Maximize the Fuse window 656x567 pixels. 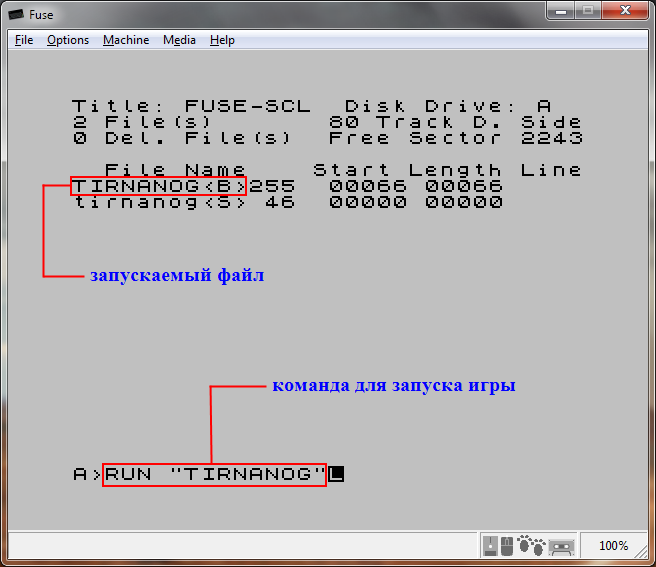pyautogui.click(x=588, y=11)
